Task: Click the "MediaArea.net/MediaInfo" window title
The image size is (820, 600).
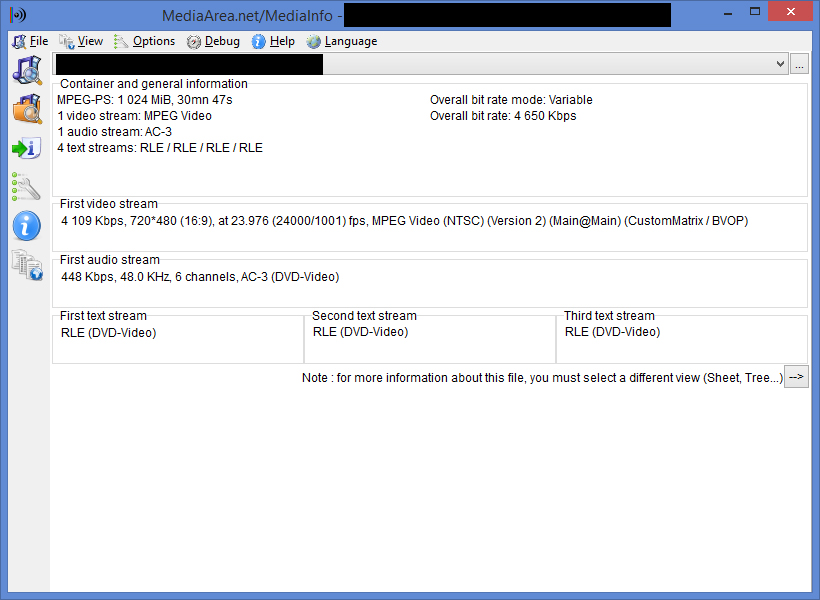Action: [247, 16]
